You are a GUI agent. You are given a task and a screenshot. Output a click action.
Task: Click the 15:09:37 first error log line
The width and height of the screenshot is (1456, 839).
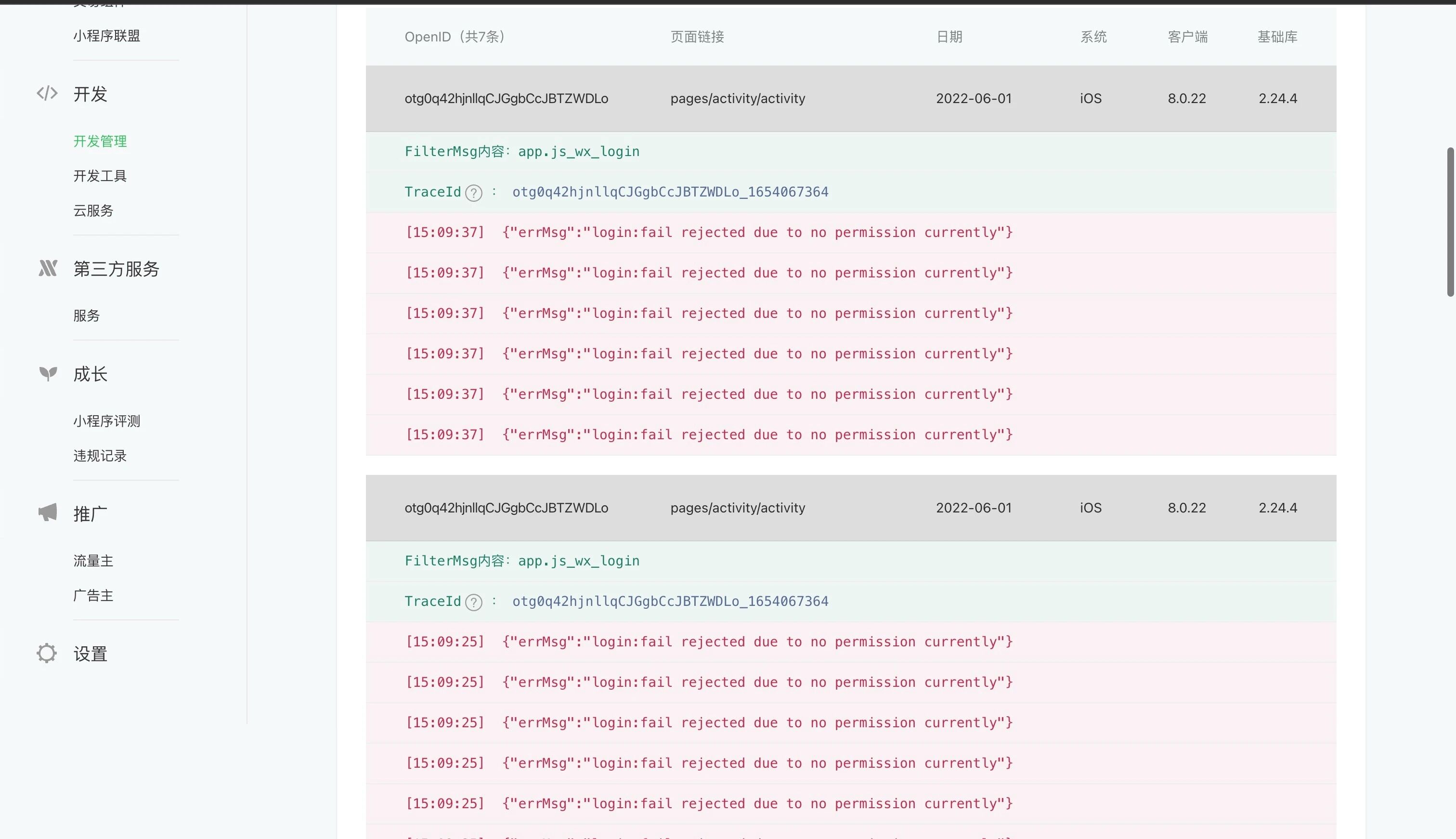pos(708,232)
